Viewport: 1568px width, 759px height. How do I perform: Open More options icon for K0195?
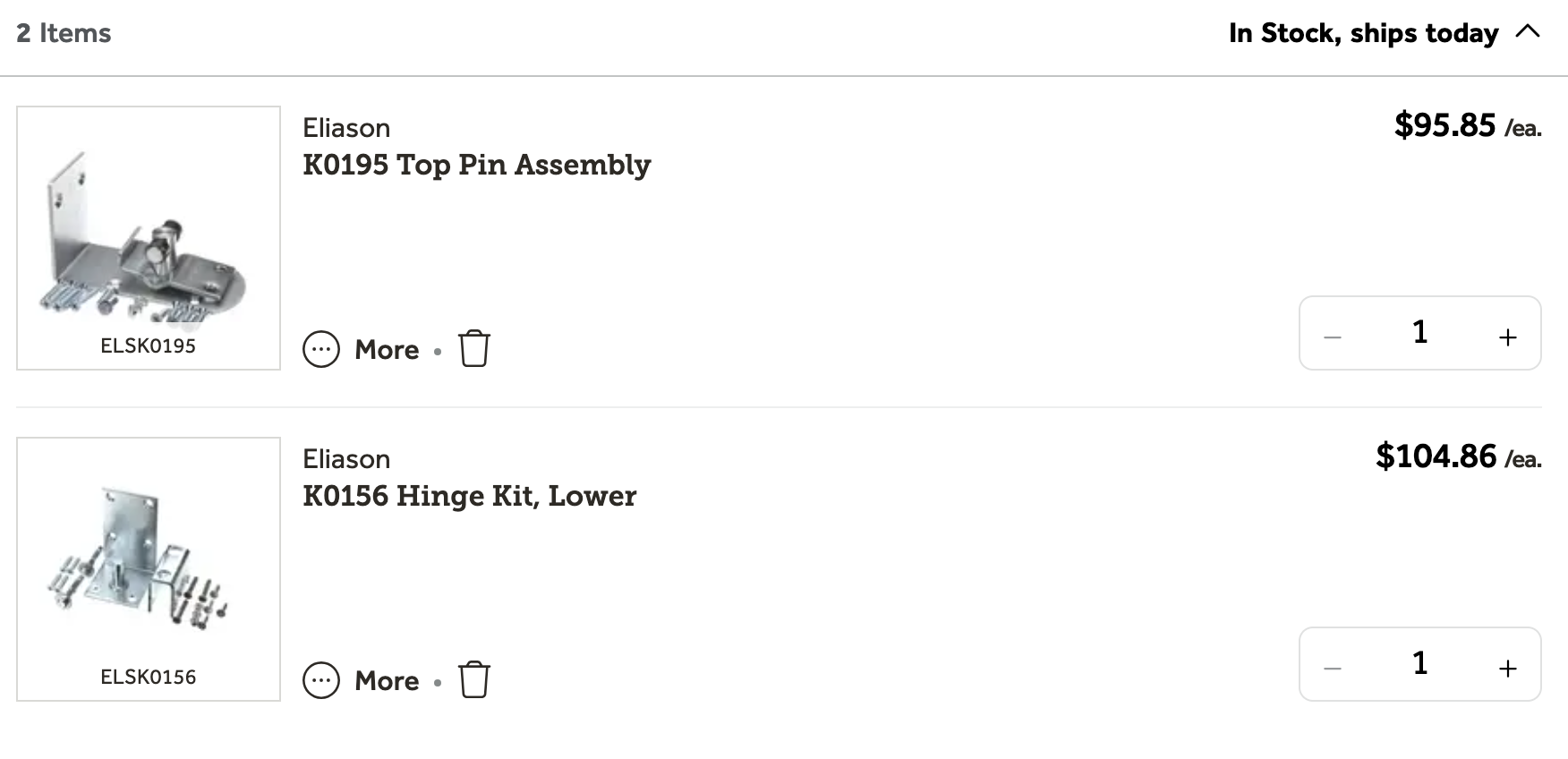(321, 349)
